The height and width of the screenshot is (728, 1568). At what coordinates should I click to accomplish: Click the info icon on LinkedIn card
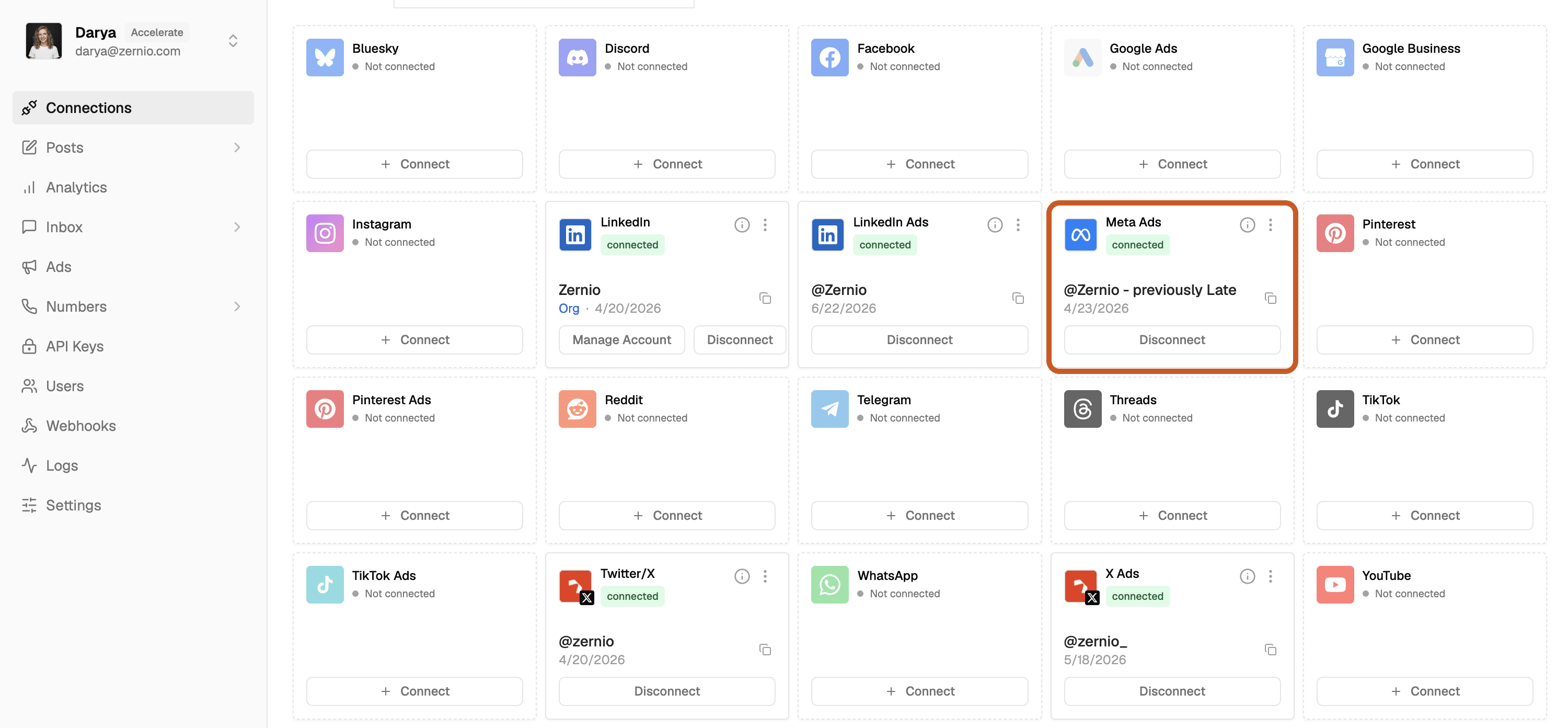tap(741, 225)
